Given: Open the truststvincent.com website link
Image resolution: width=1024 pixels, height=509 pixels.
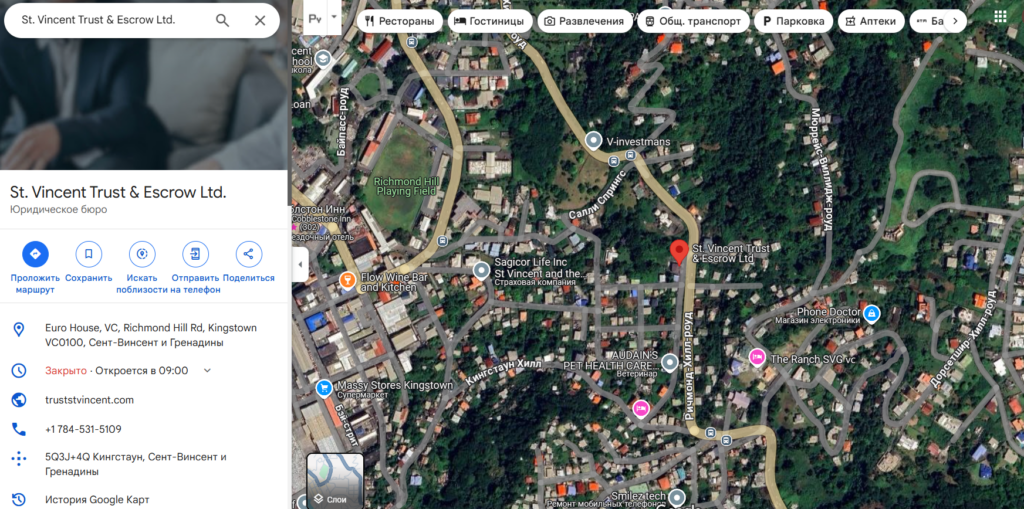Looking at the screenshot, I should coord(89,400).
